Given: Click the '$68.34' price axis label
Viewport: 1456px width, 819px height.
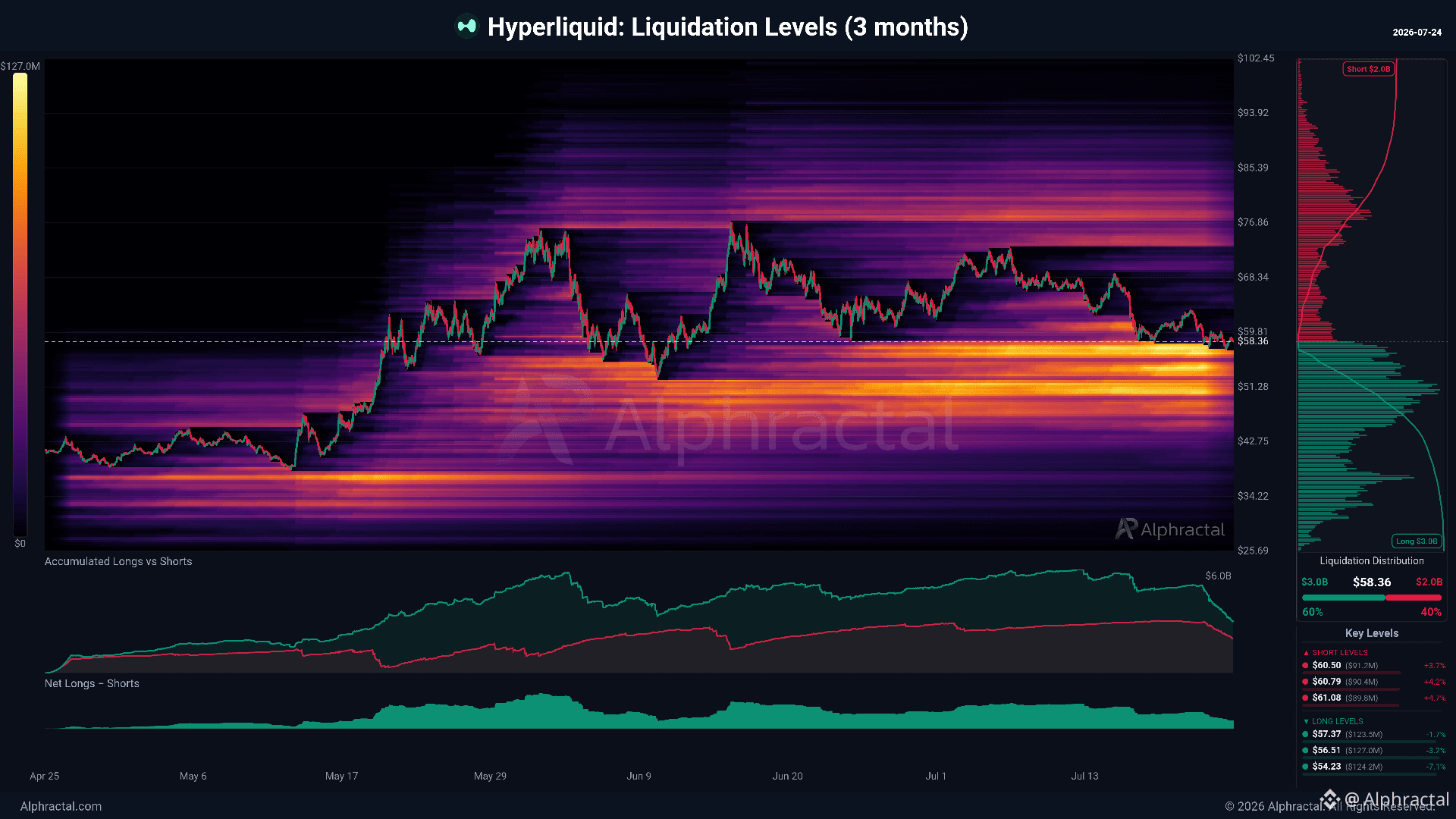Looking at the screenshot, I should point(1253,278).
